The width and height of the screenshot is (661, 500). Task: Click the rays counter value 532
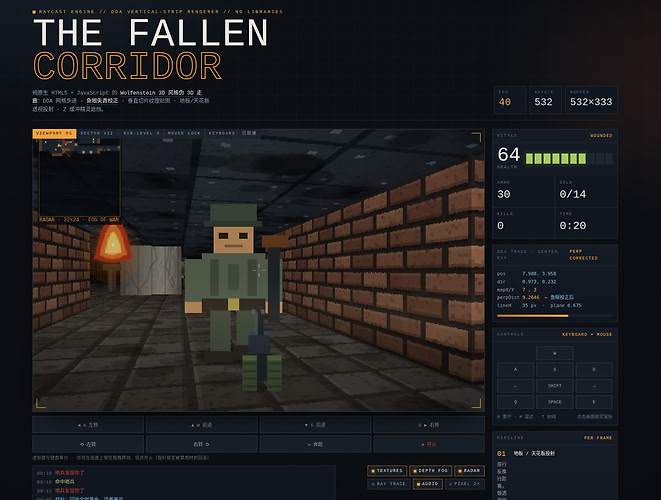point(543,102)
